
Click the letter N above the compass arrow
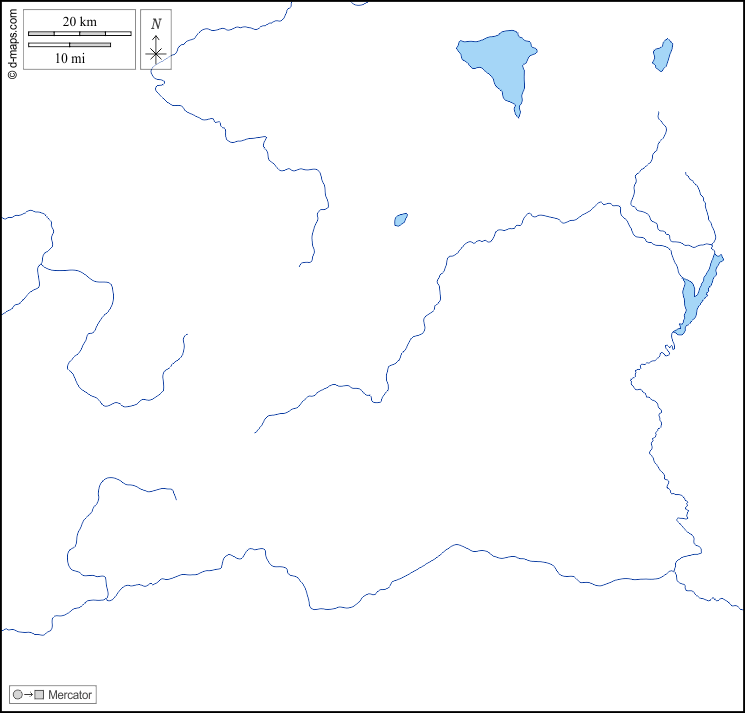point(156,23)
